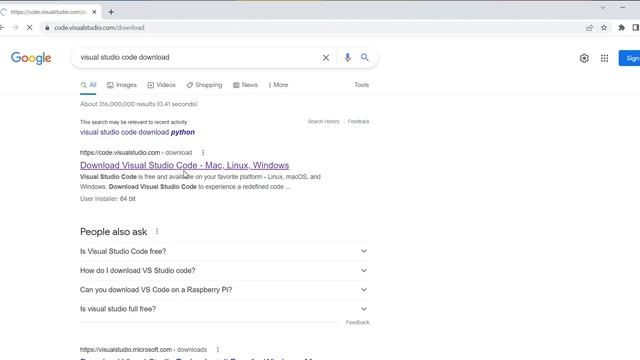Open the search Tools options
The image size is (640, 360).
362,85
